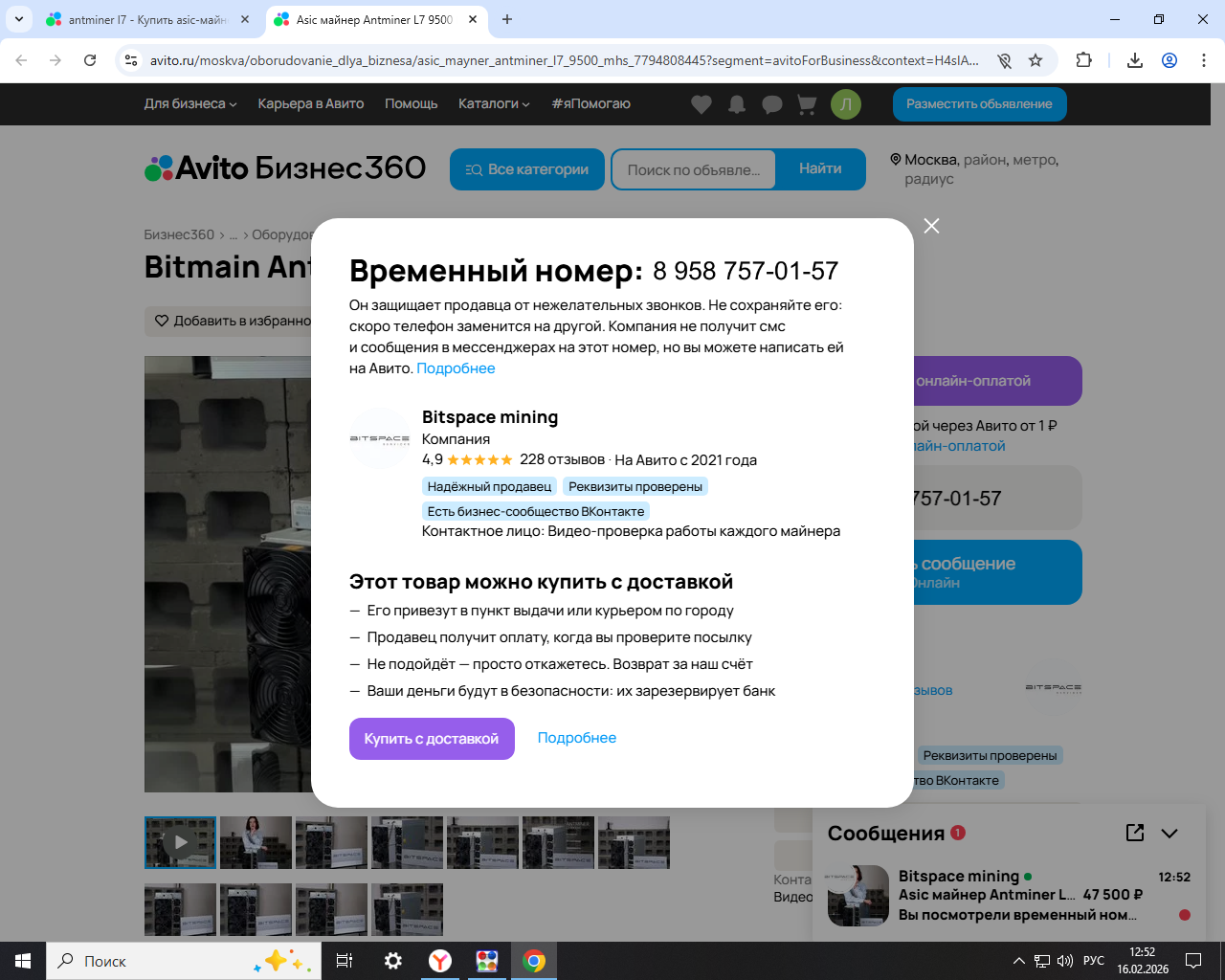The width and height of the screenshot is (1225, 980).
Task: Bookmark this page with the star icon
Action: pos(1036,60)
